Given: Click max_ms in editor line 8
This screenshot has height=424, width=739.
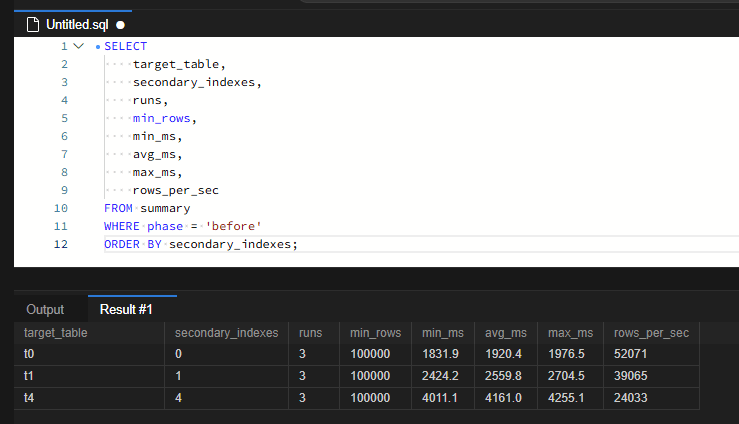Looking at the screenshot, I should click(154, 172).
